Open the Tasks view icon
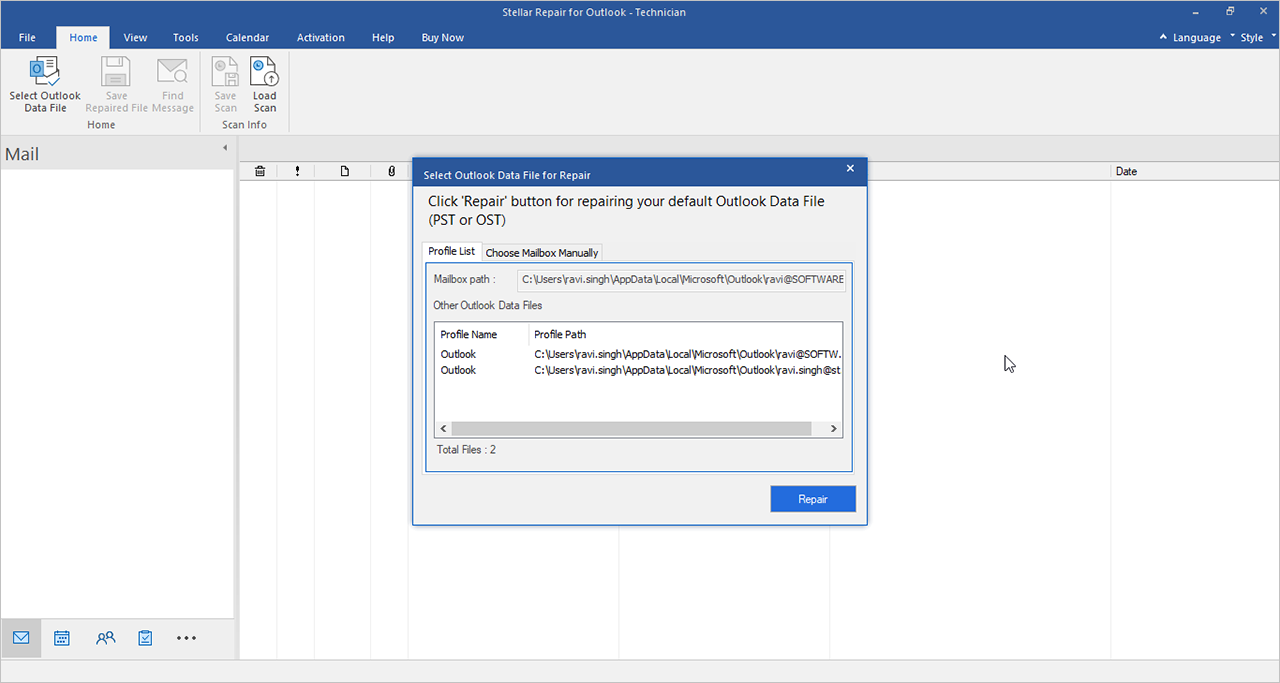 [145, 638]
